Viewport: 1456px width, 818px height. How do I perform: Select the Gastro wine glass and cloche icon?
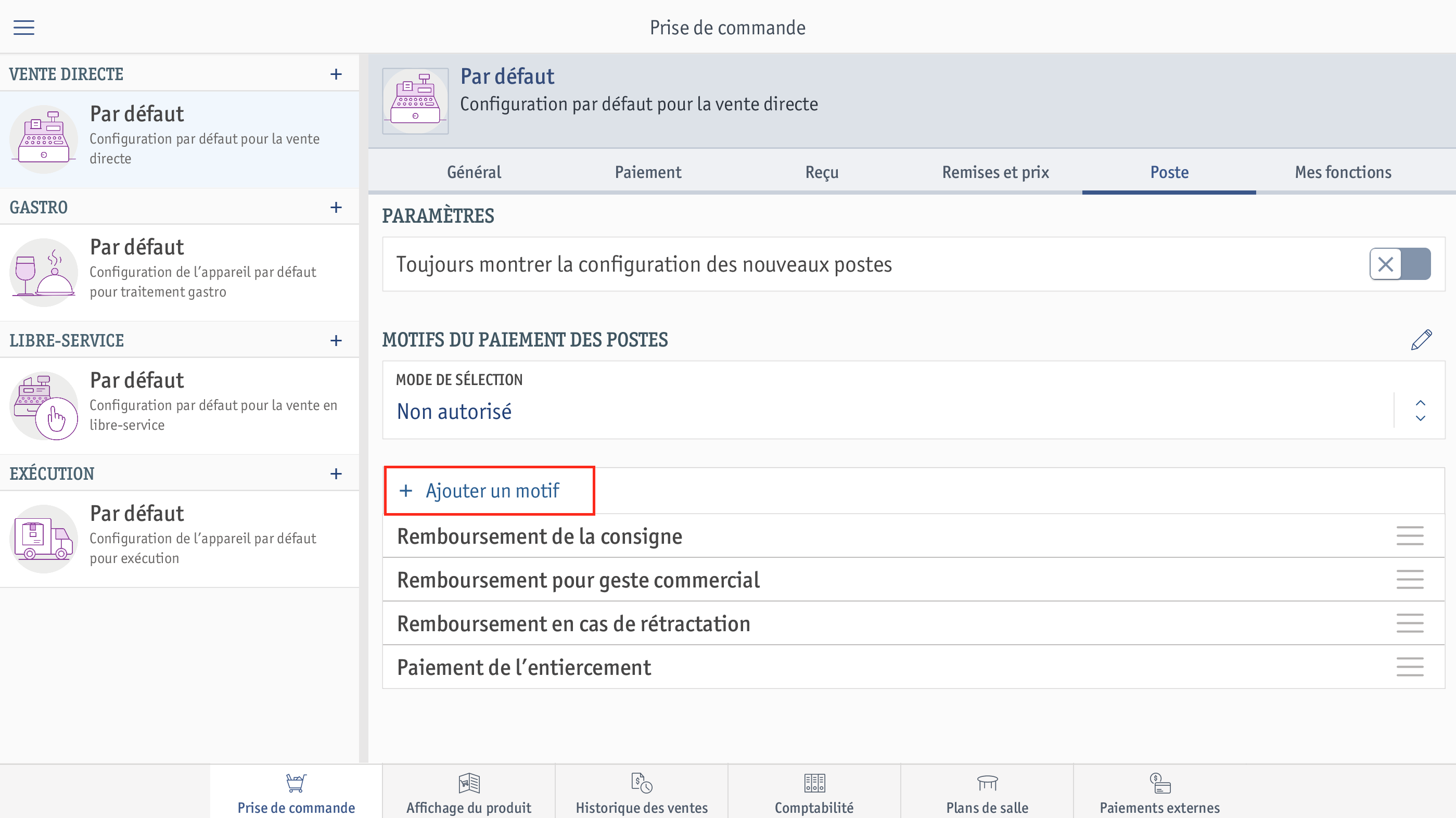[44, 272]
